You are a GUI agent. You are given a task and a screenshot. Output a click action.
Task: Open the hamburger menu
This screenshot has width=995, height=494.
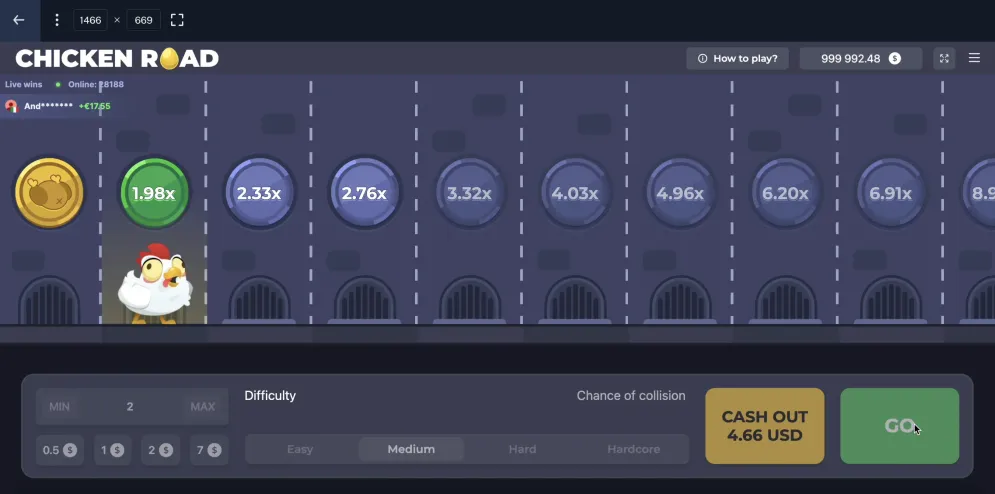[x=974, y=59]
